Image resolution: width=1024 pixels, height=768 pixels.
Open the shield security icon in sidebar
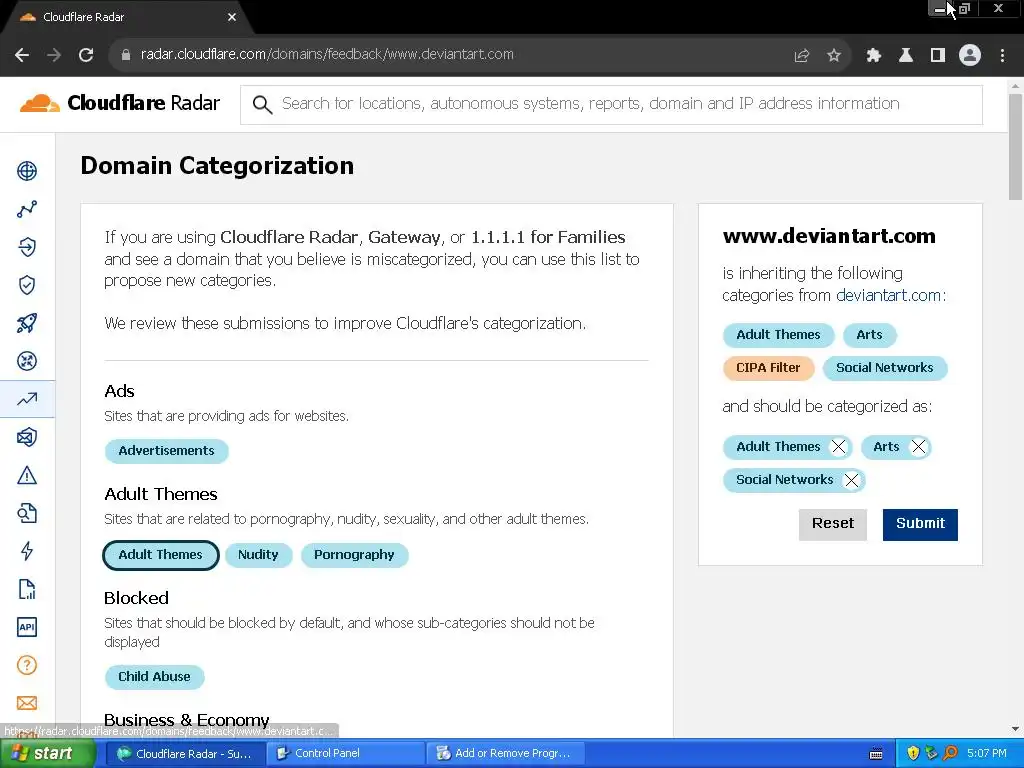click(x=27, y=285)
